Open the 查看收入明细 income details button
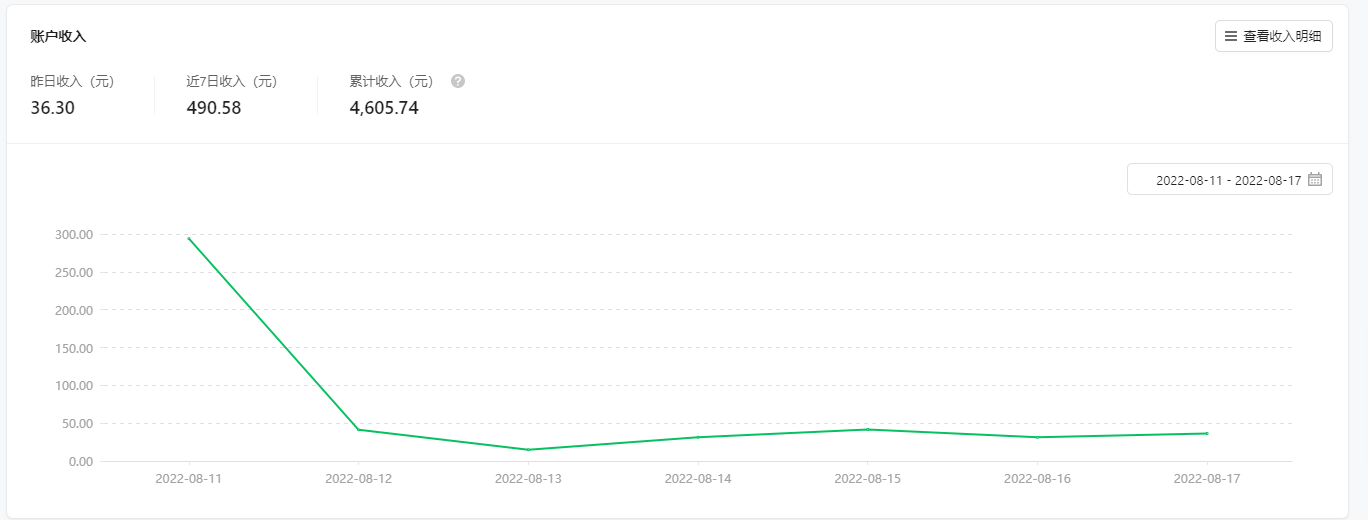 click(x=1273, y=37)
